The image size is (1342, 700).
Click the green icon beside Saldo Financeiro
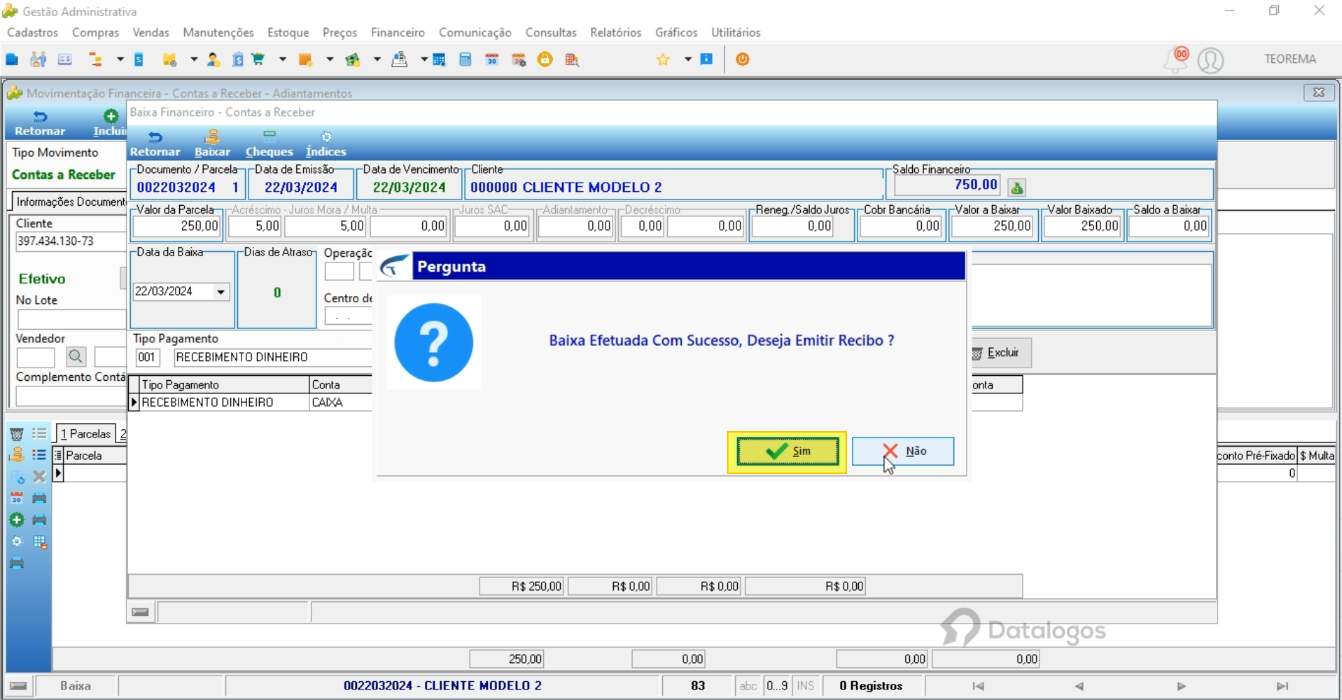1016,187
